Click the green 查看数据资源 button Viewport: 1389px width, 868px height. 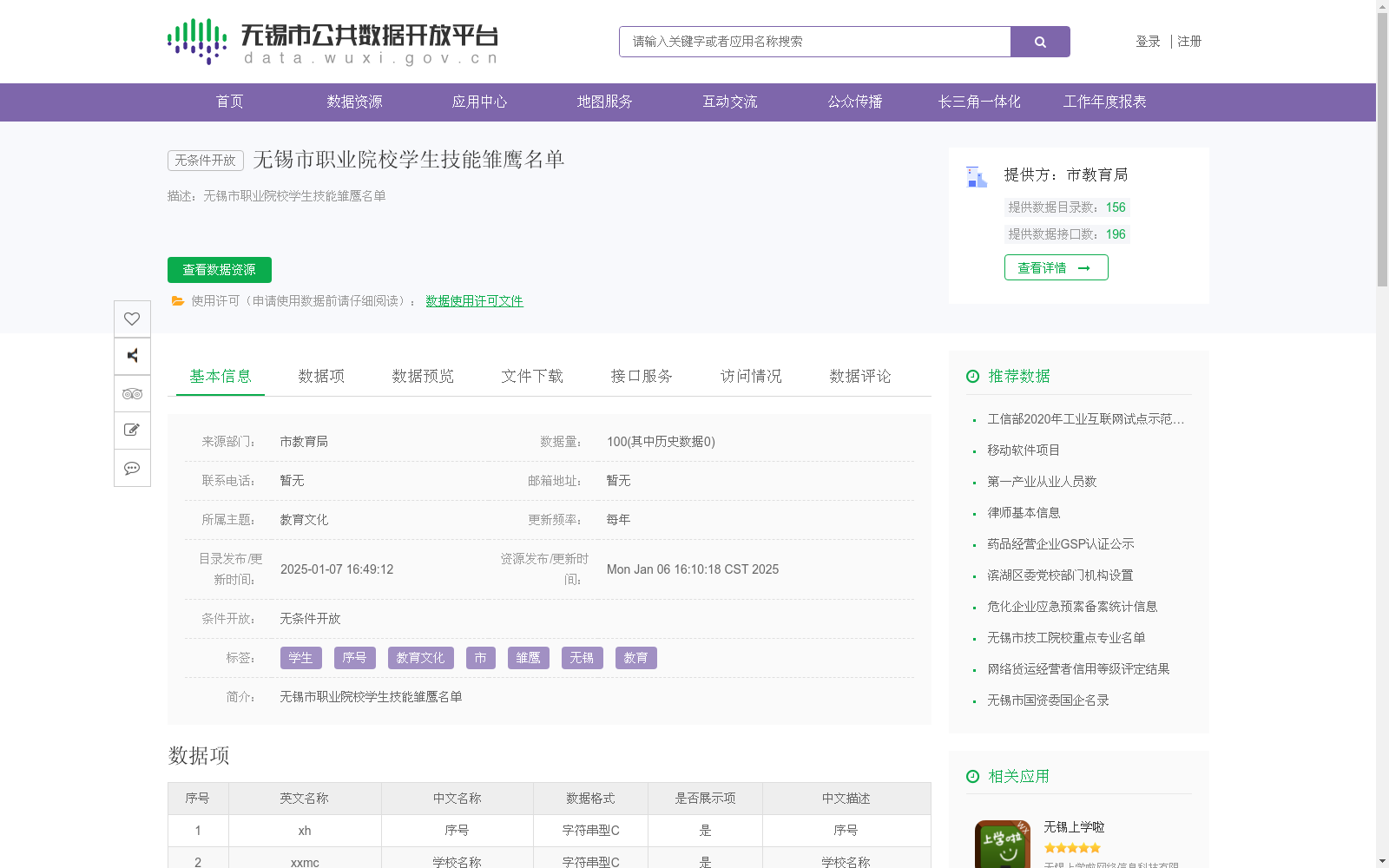pyautogui.click(x=220, y=270)
